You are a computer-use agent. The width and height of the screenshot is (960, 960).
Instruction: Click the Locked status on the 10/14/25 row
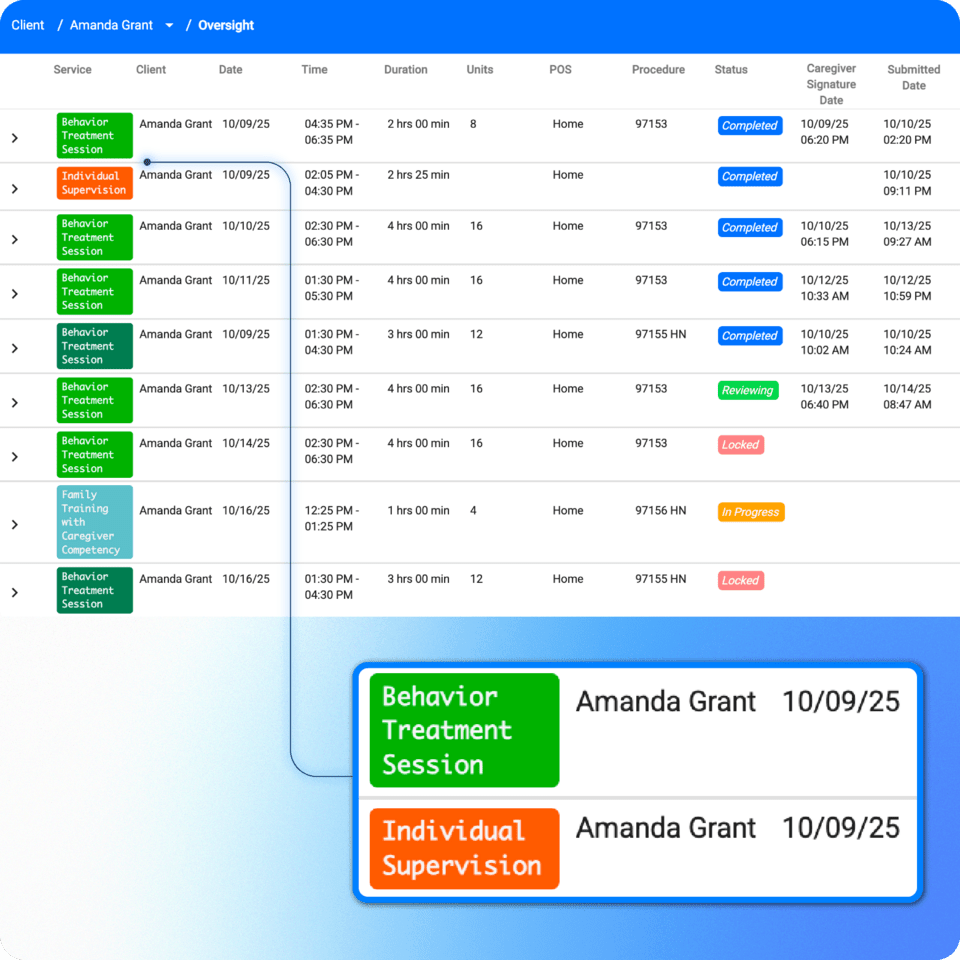point(740,444)
